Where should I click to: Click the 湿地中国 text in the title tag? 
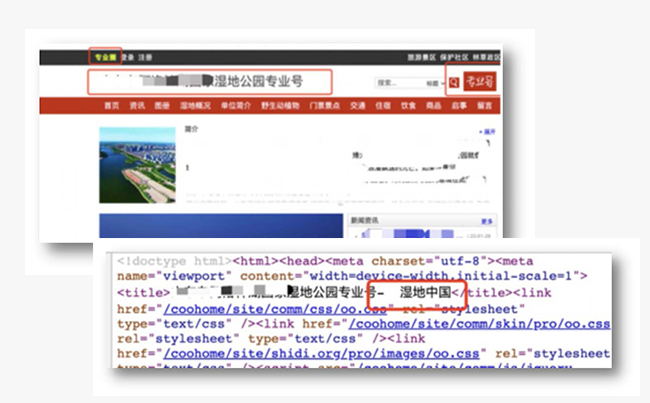point(425,292)
